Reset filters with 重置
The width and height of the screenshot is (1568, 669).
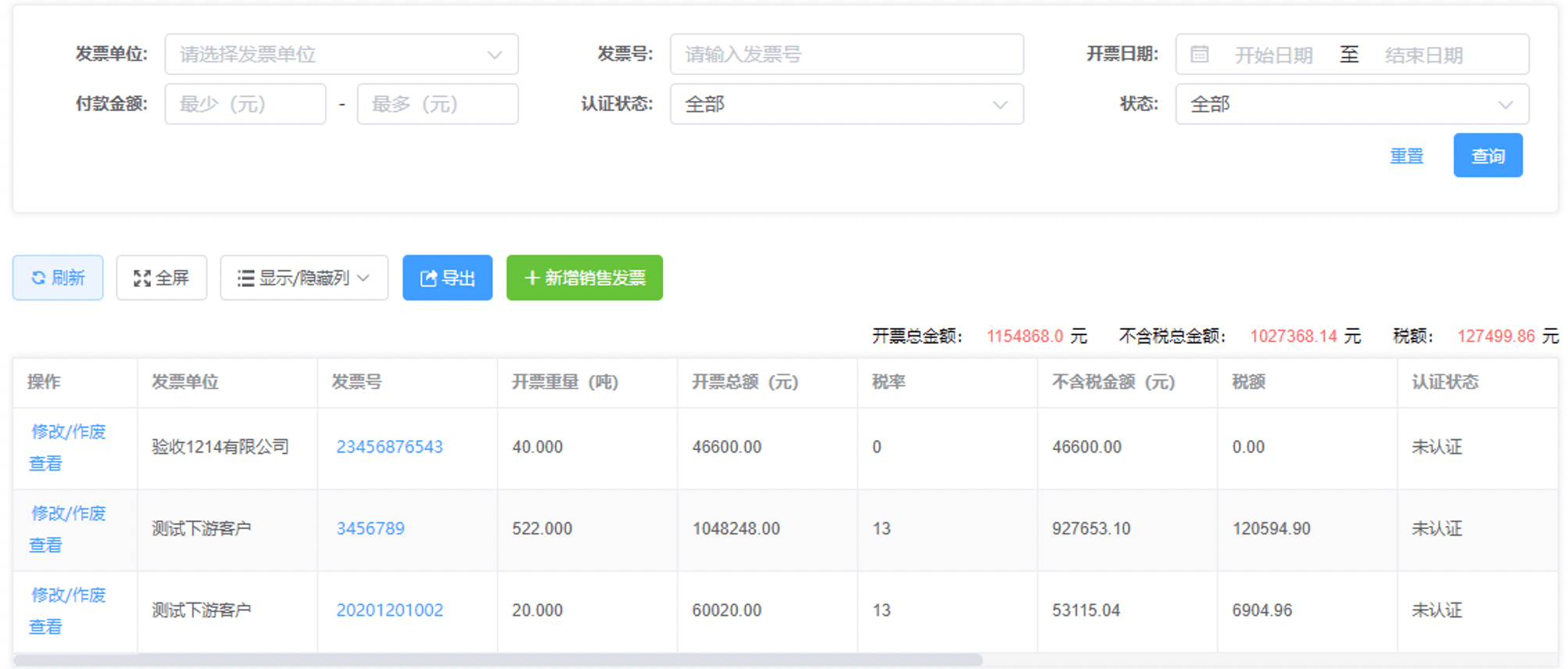pyautogui.click(x=1406, y=156)
